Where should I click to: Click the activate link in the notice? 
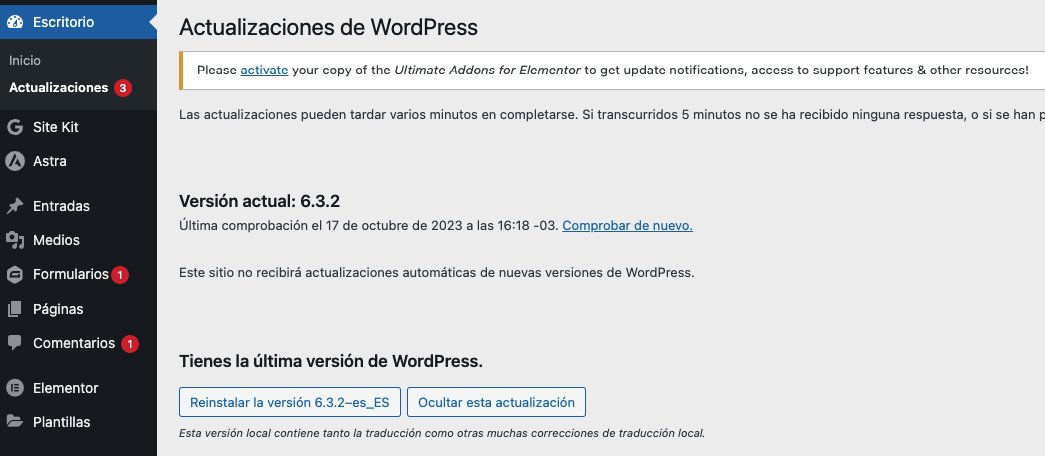(x=264, y=70)
